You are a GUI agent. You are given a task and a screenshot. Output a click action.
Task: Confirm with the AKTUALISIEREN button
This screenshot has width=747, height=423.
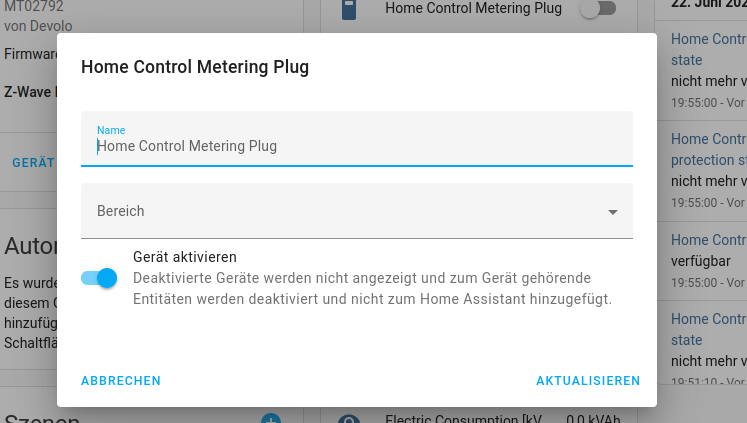click(588, 381)
